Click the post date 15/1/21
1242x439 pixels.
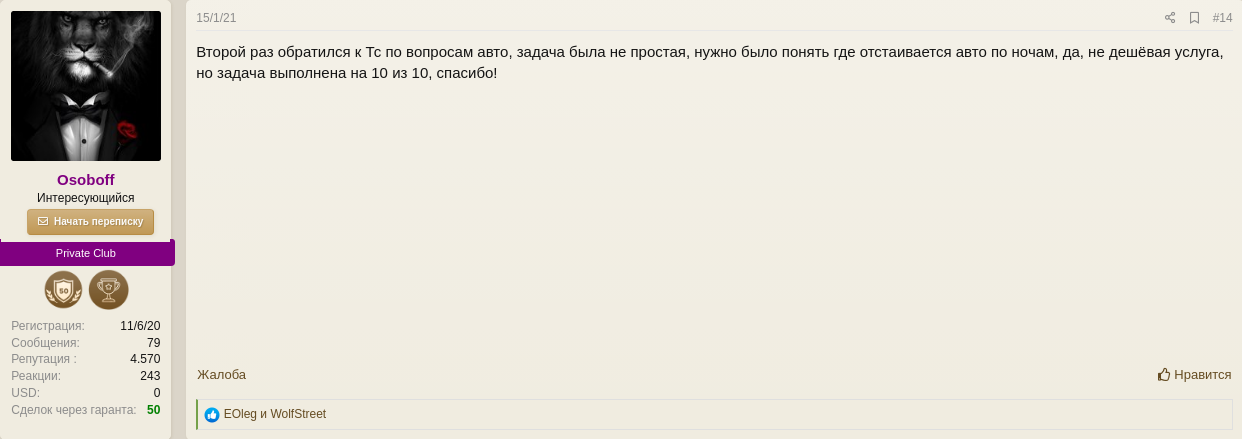point(216,18)
